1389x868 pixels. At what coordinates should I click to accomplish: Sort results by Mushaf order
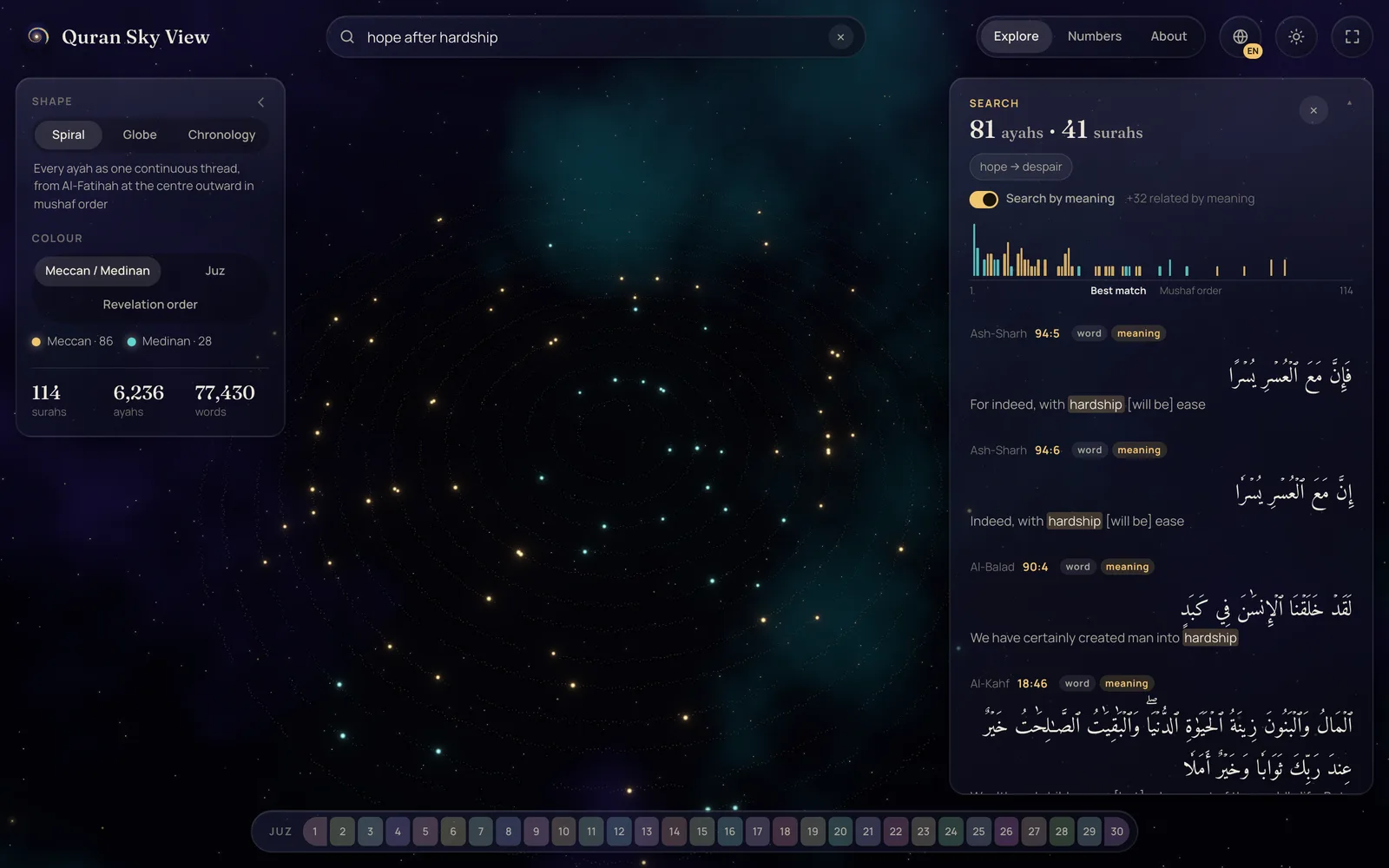click(x=1190, y=291)
